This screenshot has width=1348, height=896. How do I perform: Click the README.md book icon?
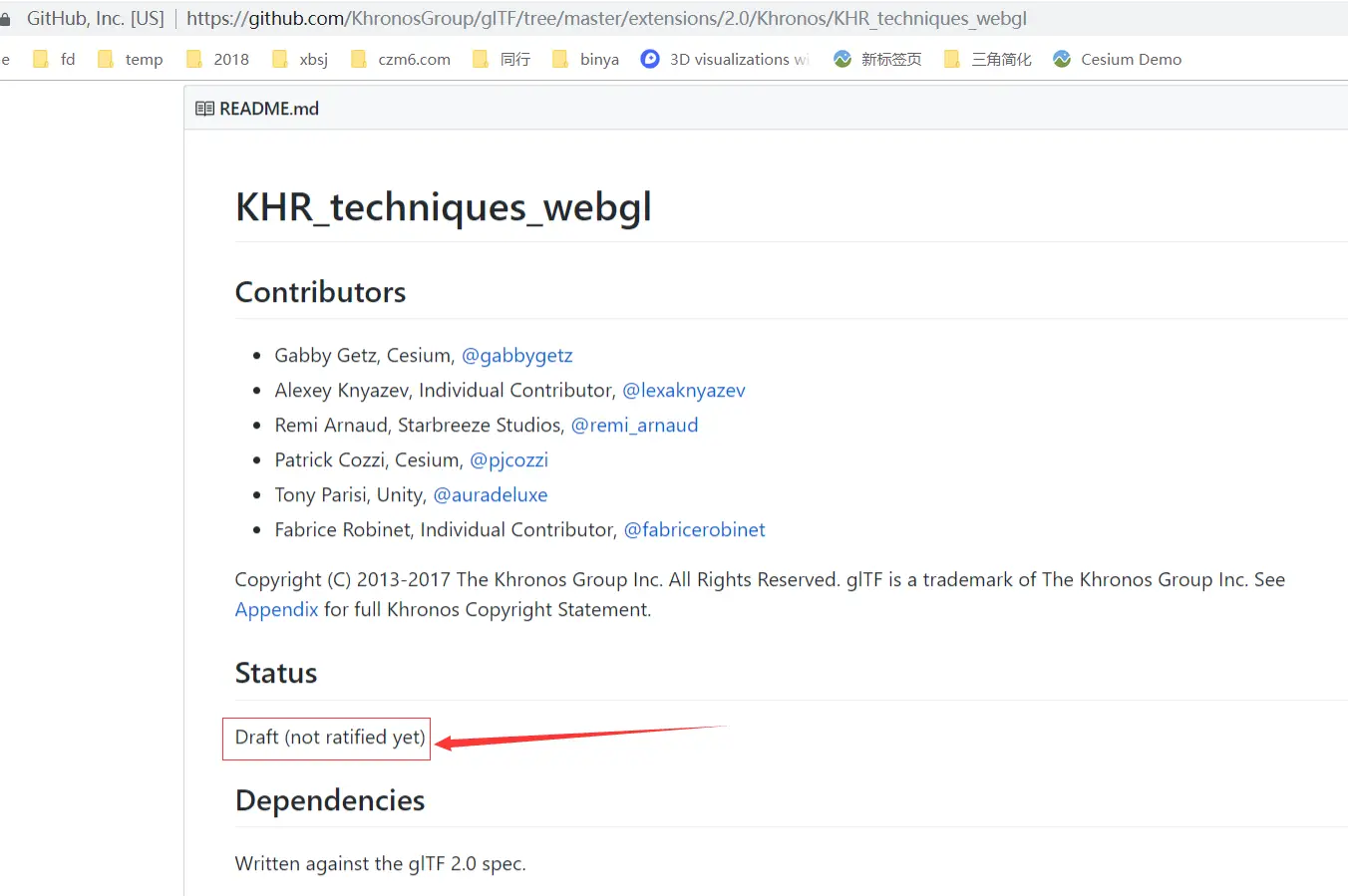pos(204,109)
